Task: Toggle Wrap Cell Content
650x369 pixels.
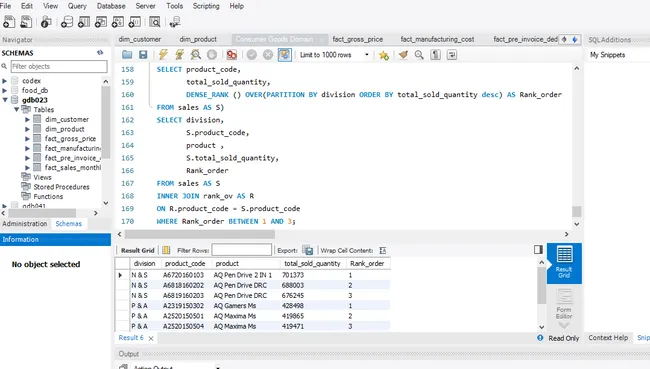Action: coord(383,250)
